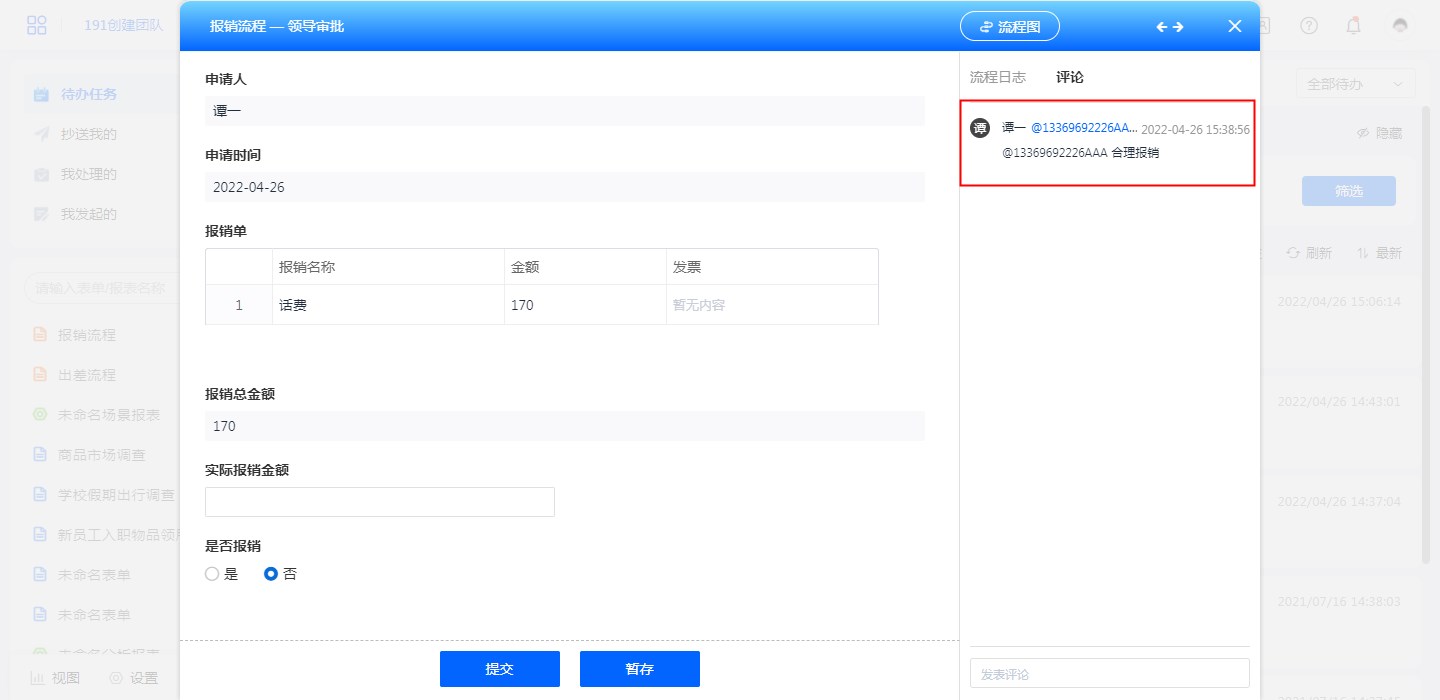Select the 否 radio option
1440x700 pixels.
click(270, 574)
